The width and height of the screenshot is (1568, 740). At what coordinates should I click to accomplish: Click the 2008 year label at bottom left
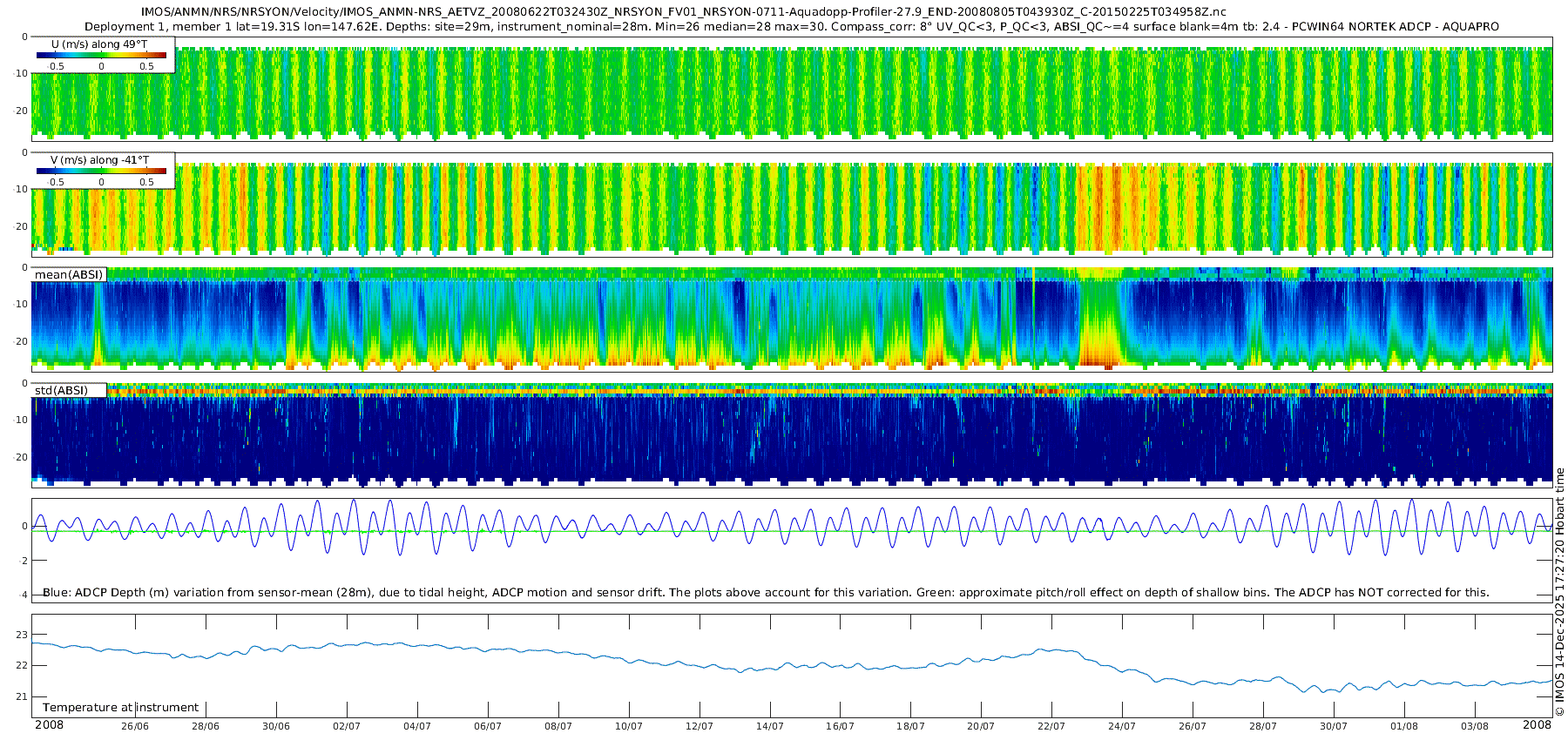coord(49,725)
